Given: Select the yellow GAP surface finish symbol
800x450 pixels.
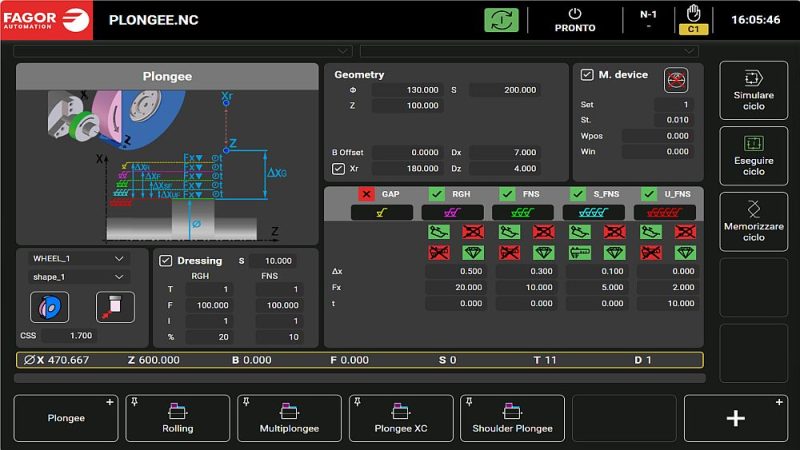Looking at the screenshot, I should click(382, 213).
